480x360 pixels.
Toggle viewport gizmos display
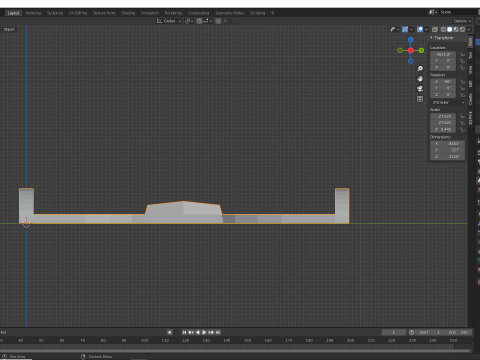click(405, 29)
